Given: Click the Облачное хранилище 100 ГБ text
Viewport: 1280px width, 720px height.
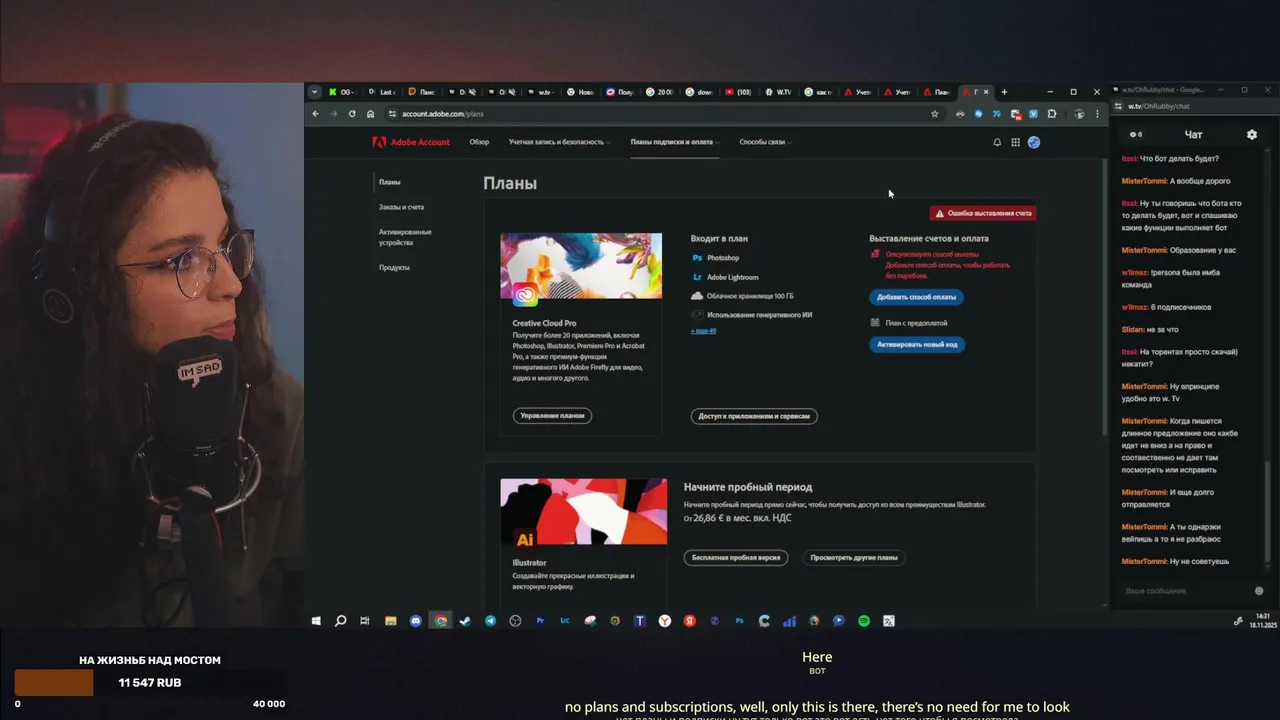Looking at the screenshot, I should [750, 296].
